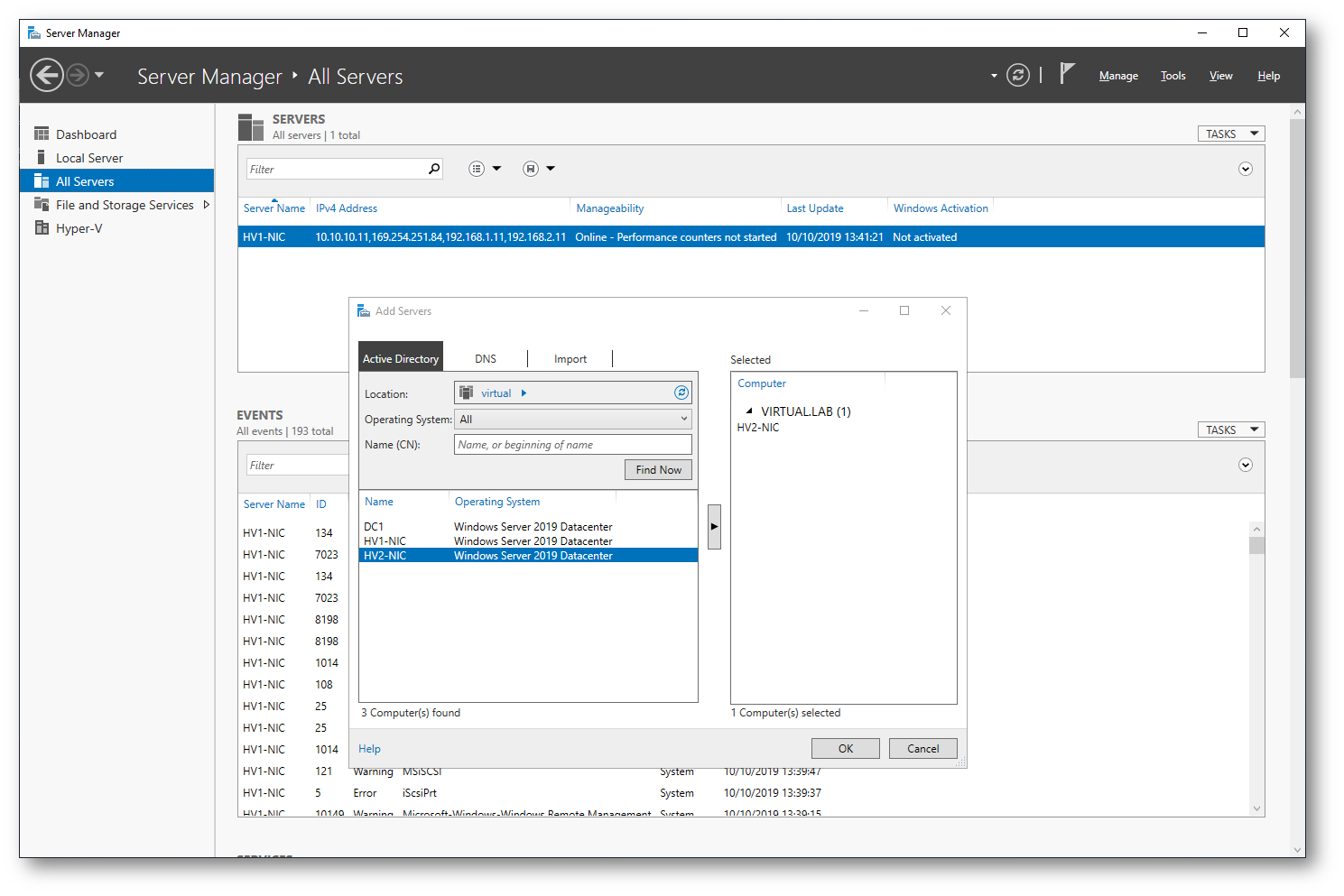Switch to the Import tab
Screen dimensions: 1344x896
pos(570,359)
